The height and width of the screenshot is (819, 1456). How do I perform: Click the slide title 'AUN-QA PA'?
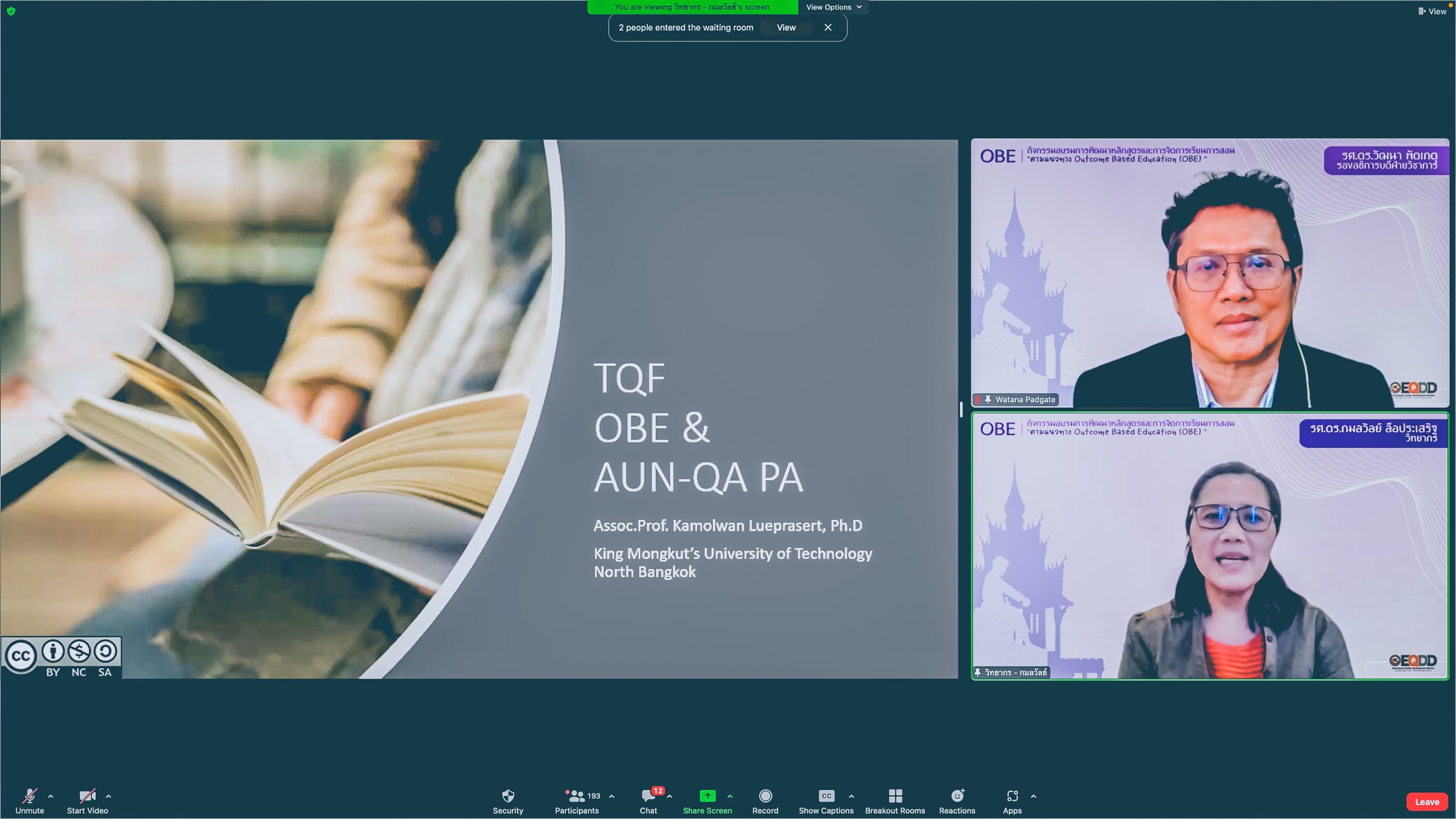(x=698, y=477)
